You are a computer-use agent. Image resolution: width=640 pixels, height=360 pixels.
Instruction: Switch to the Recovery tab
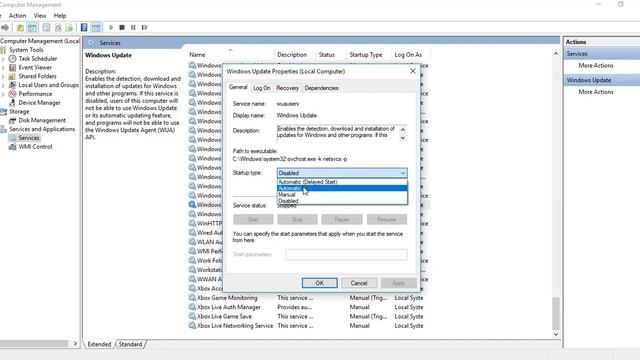click(x=287, y=88)
